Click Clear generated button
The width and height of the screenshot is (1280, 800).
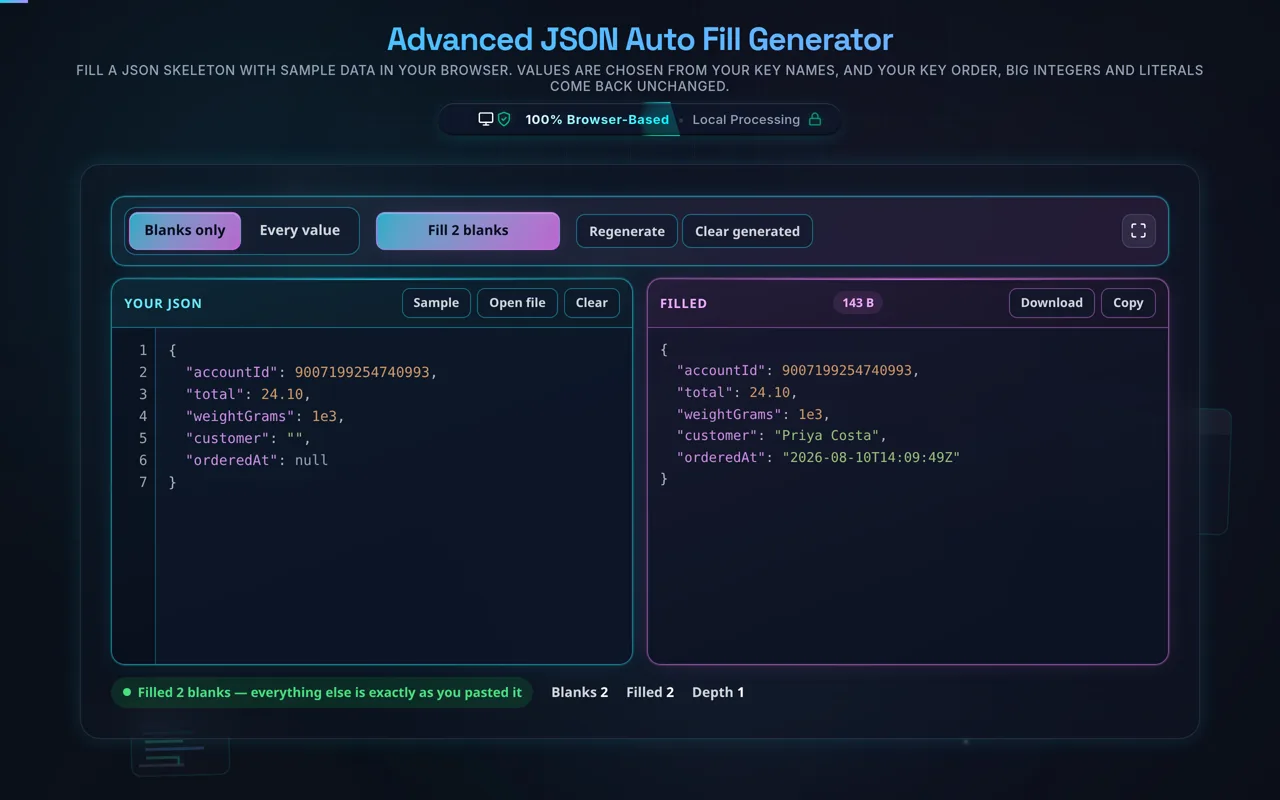747,231
